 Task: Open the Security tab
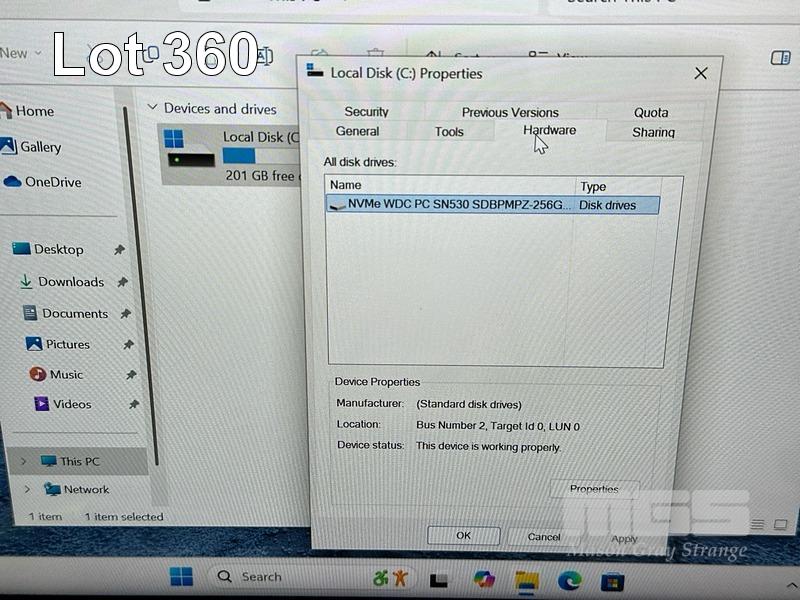pyautogui.click(x=366, y=112)
